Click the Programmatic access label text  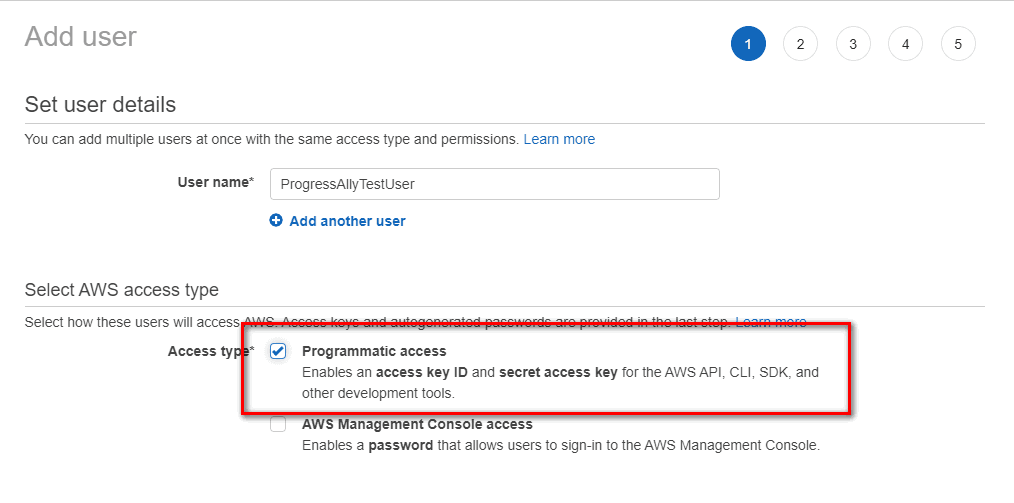click(374, 351)
